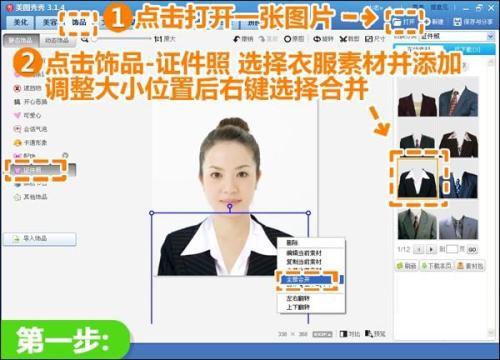The height and width of the screenshot is (360, 500).
Task: Click the page number input field
Action: pyautogui.click(x=452, y=249)
